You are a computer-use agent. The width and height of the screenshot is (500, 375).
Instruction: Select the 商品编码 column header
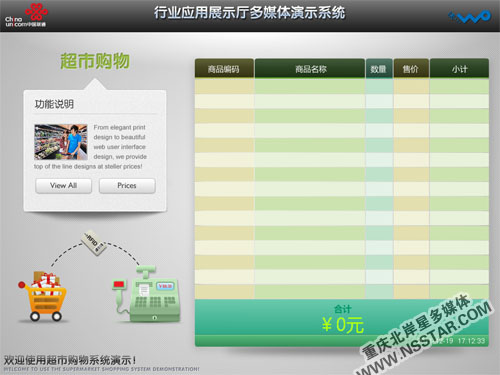224,69
